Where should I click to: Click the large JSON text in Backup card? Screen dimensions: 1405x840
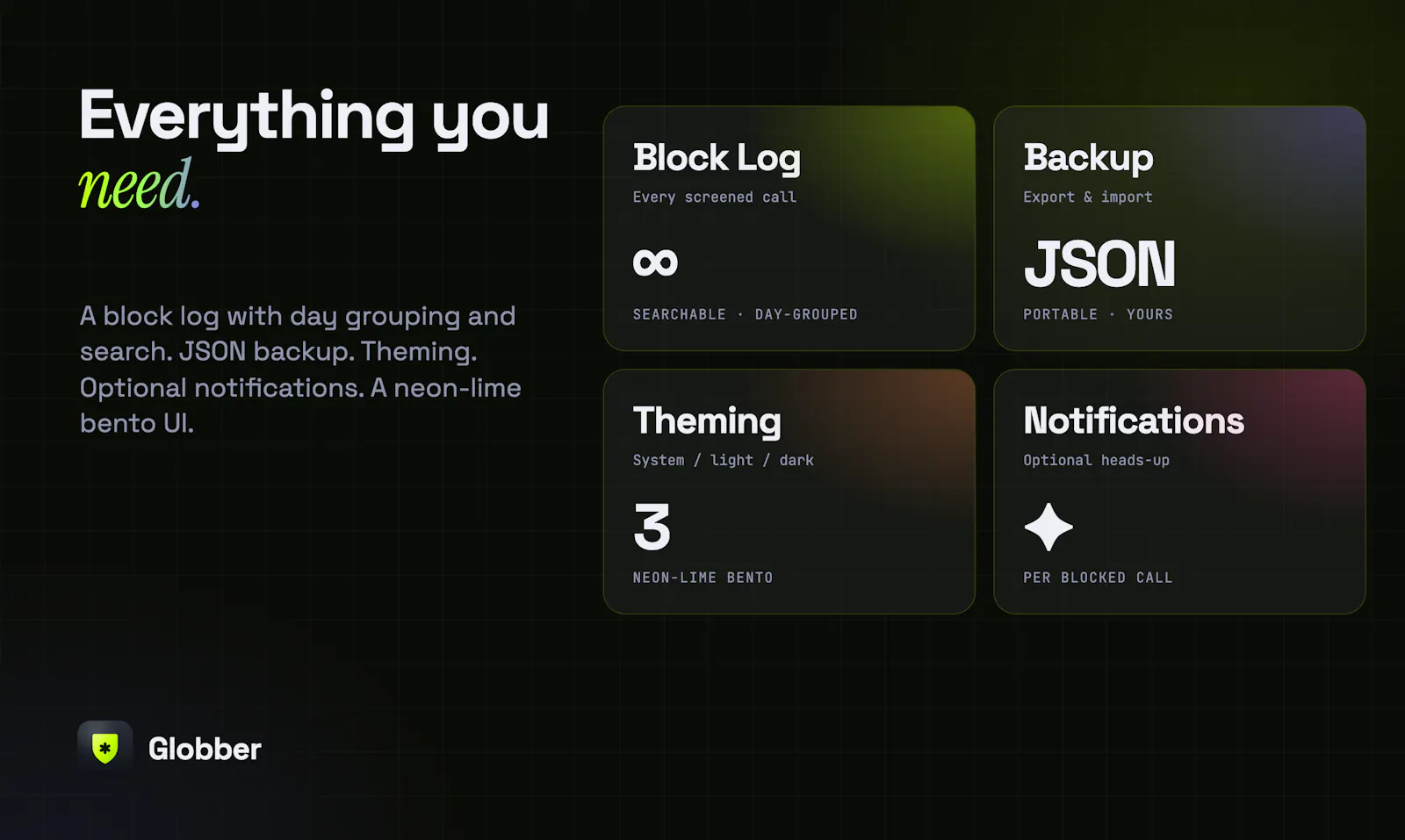coord(1099,263)
